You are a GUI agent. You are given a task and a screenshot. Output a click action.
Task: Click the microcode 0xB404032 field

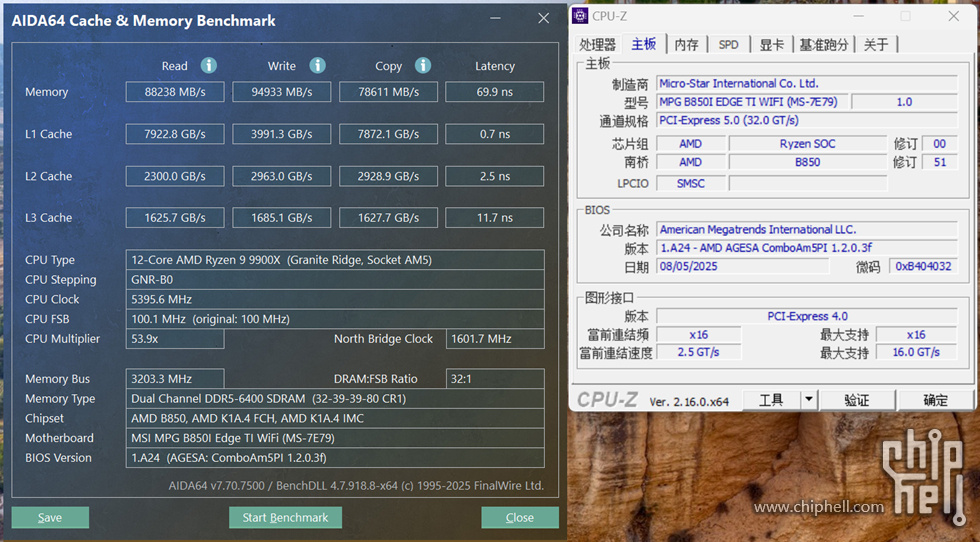(x=923, y=266)
